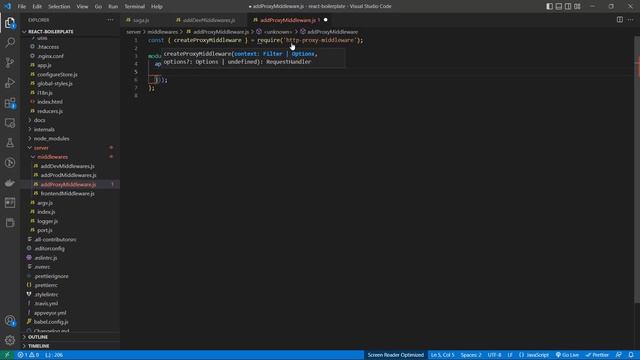The width and height of the screenshot is (640, 360).
Task: Open the Testing flask view
Action: [x=10, y=143]
